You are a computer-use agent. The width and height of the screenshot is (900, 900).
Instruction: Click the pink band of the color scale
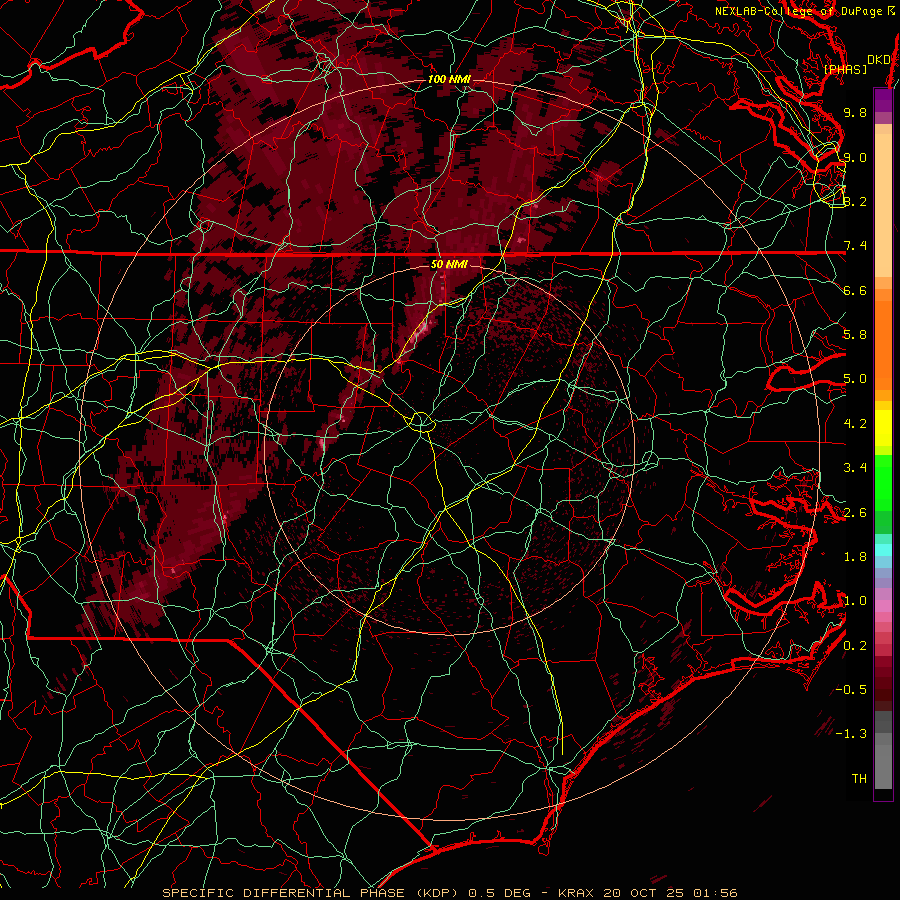883,606
